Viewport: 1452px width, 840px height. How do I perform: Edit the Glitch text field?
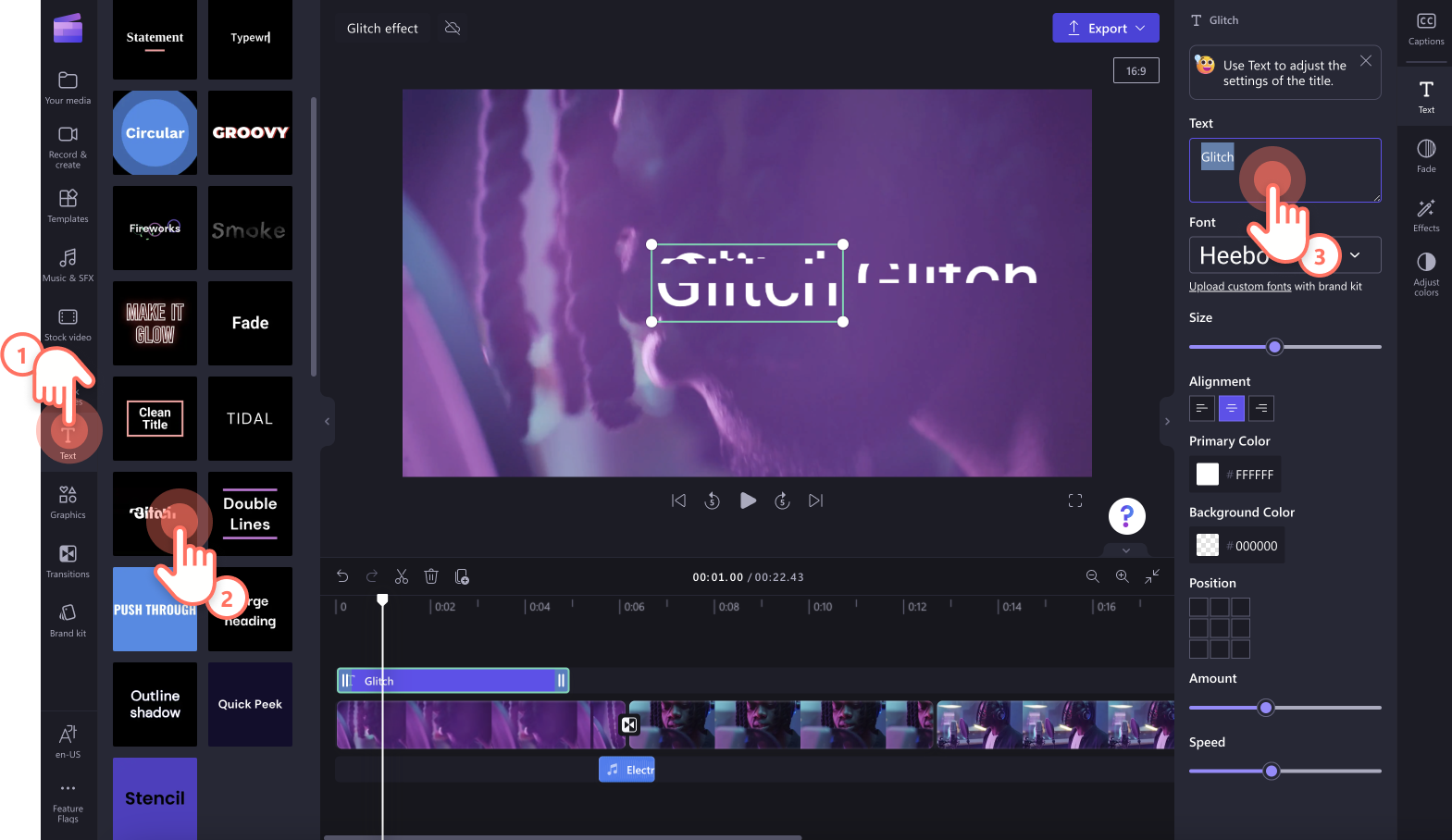pyautogui.click(x=1284, y=170)
